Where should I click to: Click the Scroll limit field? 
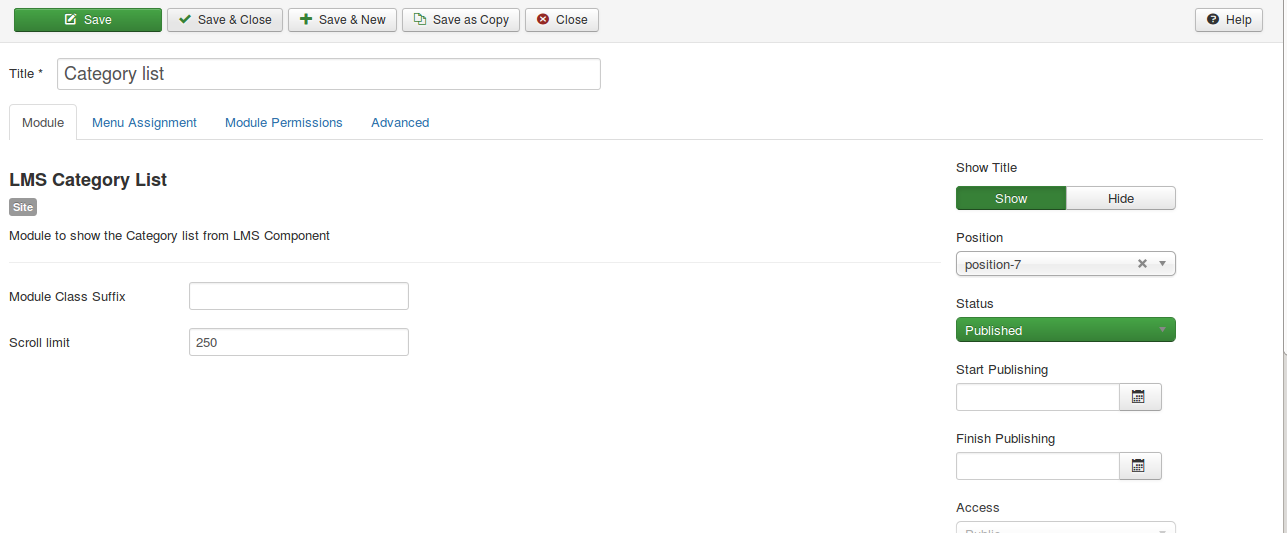click(x=298, y=342)
